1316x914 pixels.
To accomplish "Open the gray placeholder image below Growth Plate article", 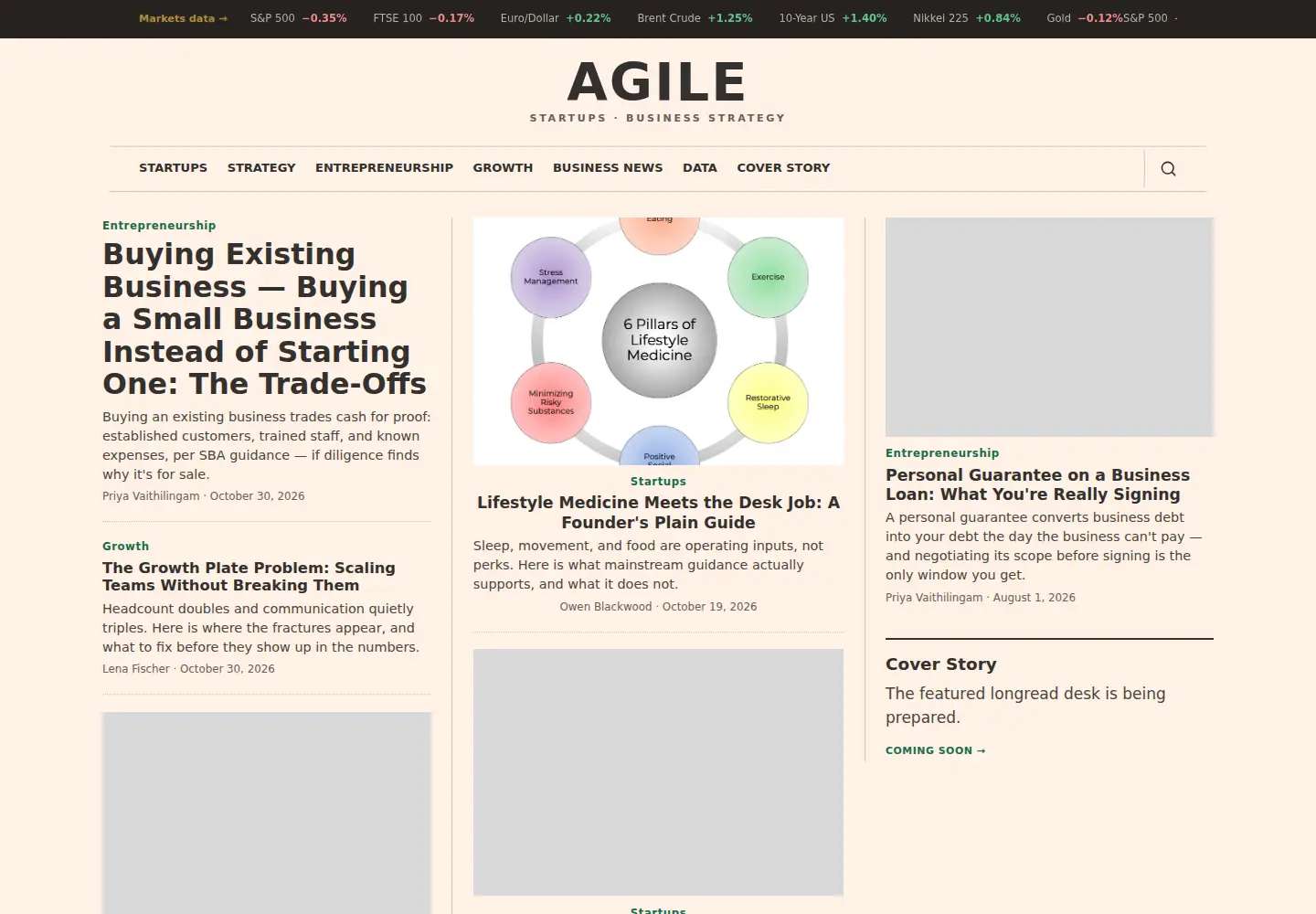I will click(267, 813).
